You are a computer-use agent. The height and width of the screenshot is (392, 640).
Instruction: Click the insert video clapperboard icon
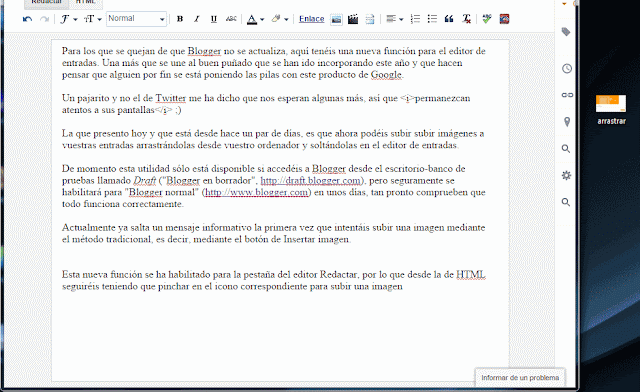353,19
